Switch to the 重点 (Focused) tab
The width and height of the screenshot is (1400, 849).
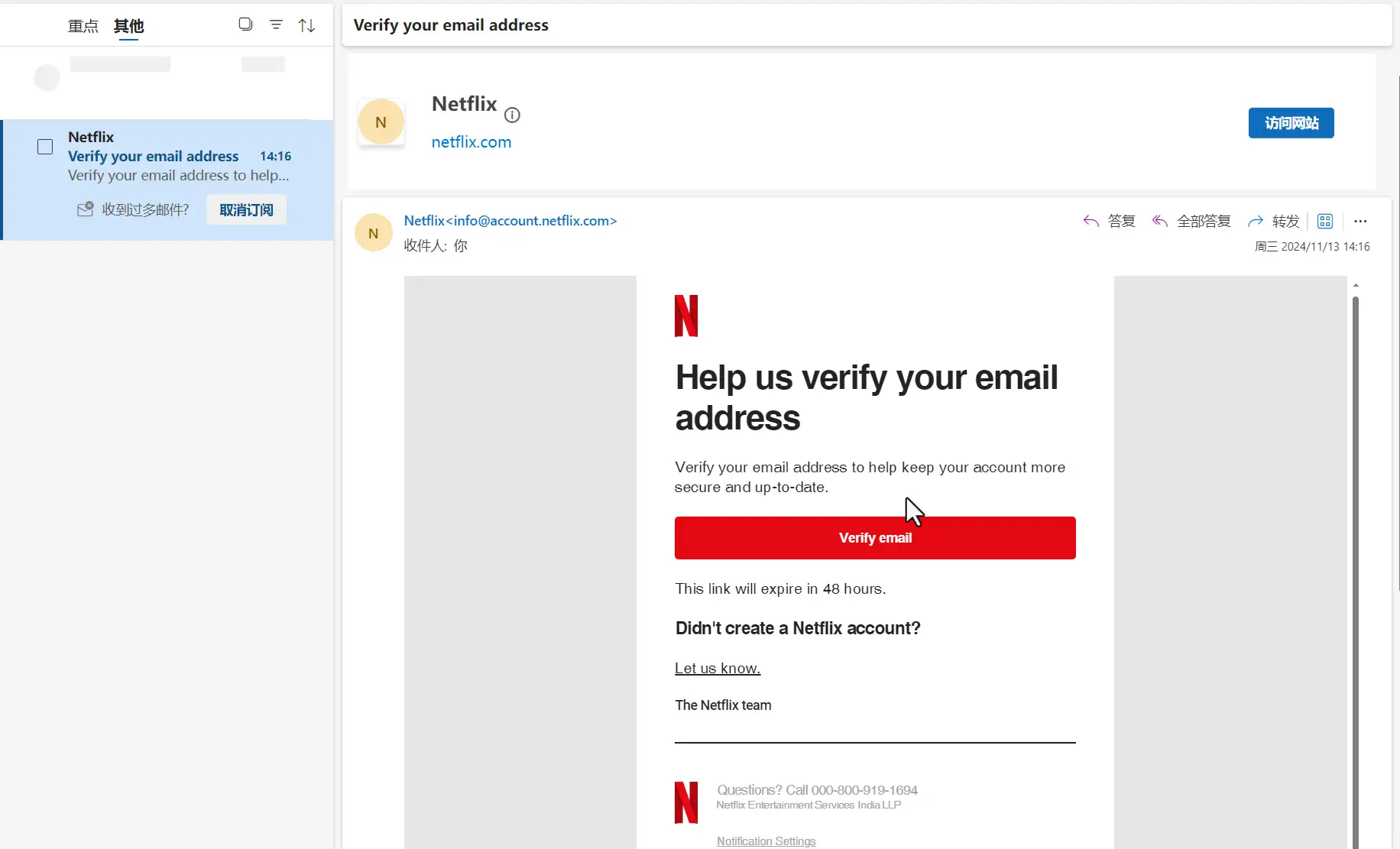[83, 26]
